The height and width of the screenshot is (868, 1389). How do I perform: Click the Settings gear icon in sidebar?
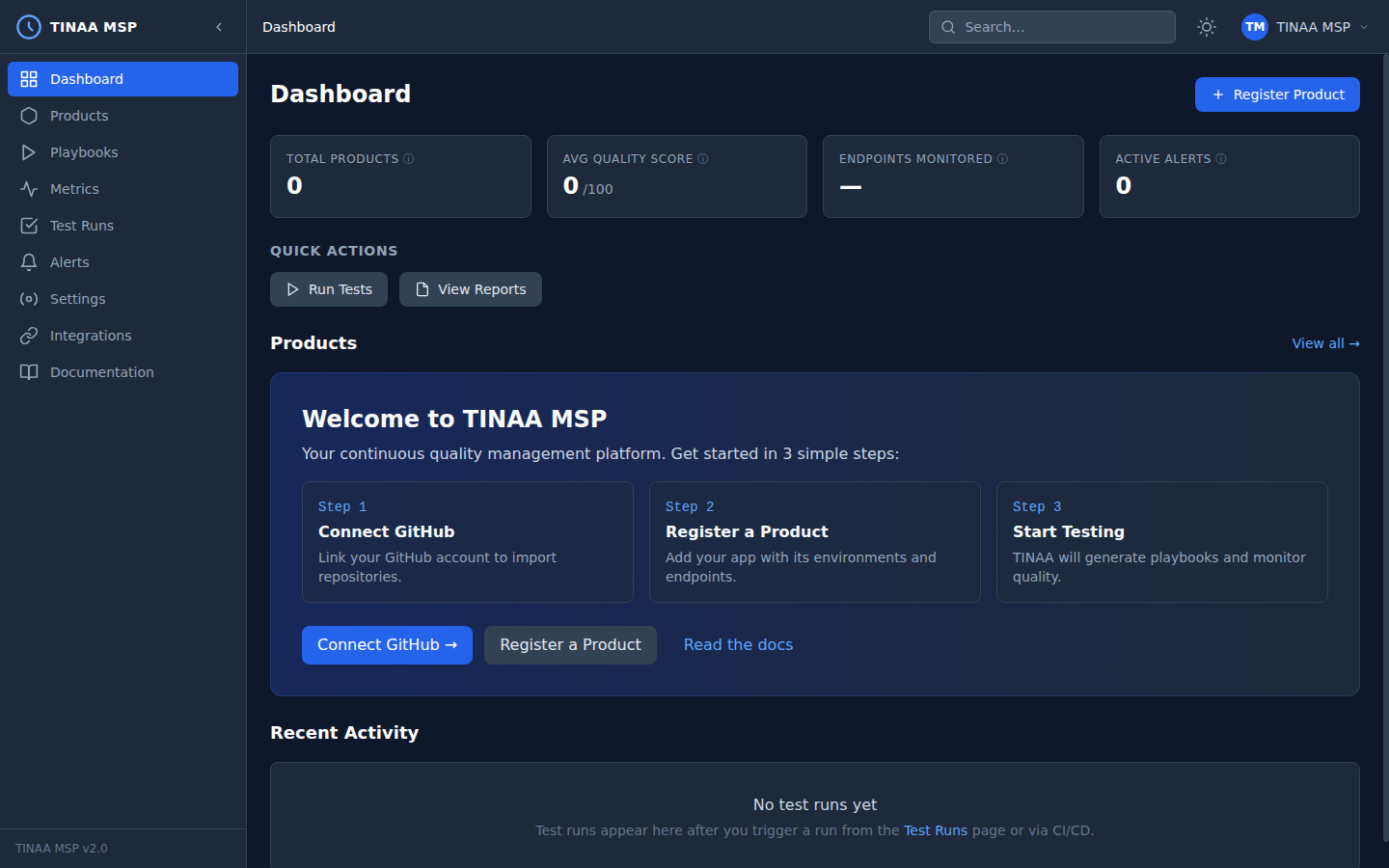coord(29,299)
